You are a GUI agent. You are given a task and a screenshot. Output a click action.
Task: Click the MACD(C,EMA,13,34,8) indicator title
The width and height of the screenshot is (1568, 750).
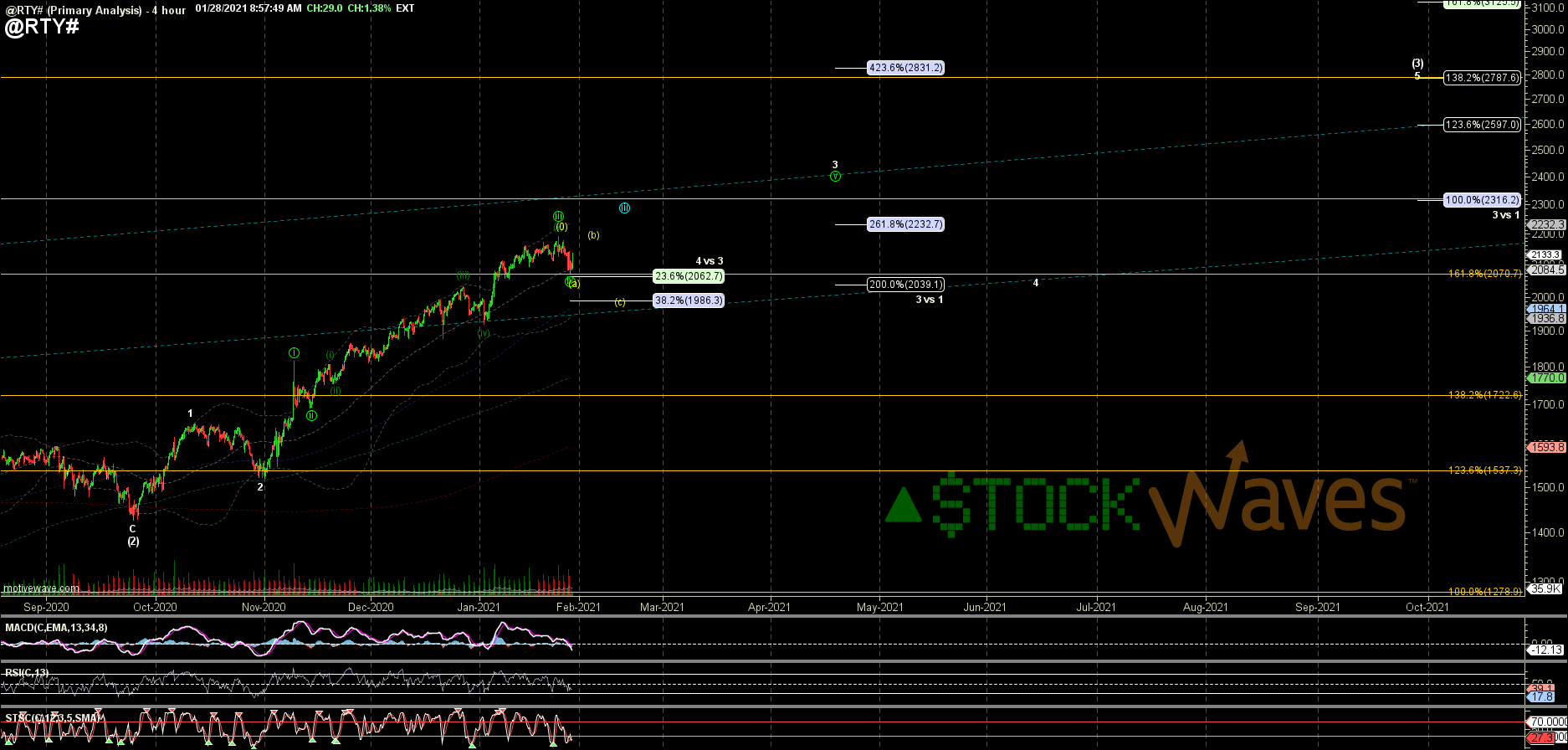(56, 628)
